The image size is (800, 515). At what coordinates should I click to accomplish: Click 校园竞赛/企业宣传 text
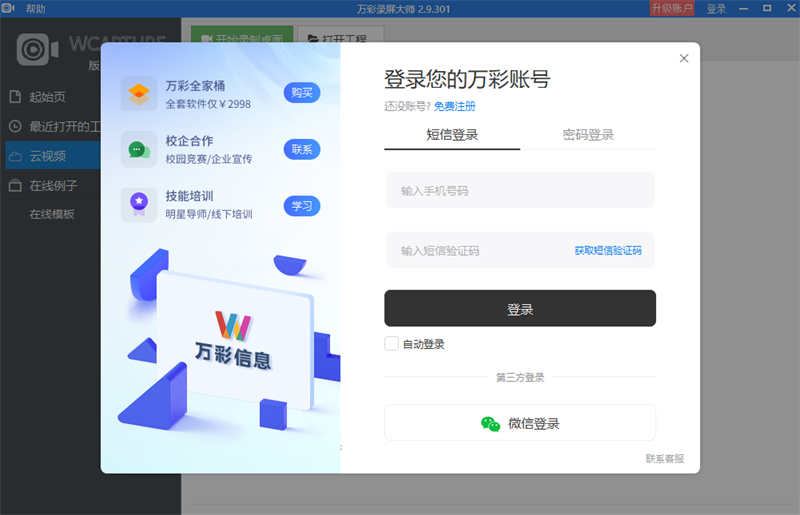(x=209, y=159)
